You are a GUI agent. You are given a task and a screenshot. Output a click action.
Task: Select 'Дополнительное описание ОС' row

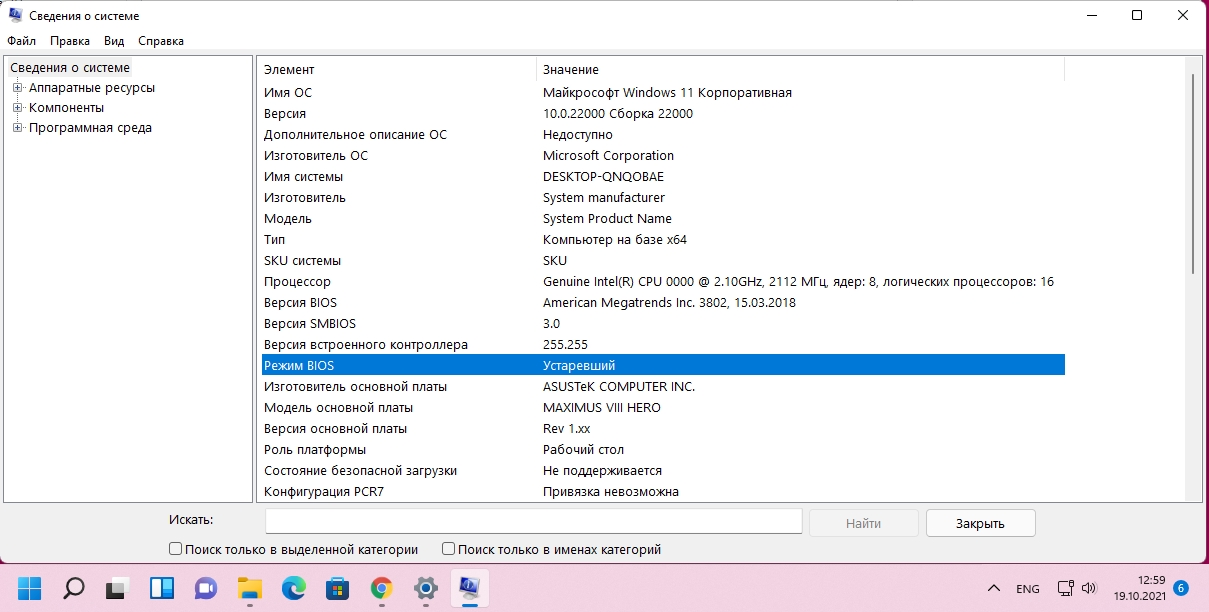663,135
